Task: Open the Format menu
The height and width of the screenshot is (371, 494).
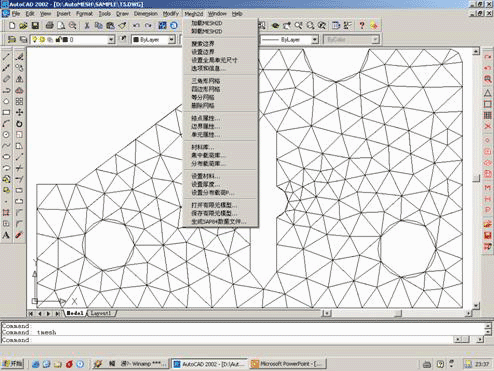Action: (x=84, y=14)
